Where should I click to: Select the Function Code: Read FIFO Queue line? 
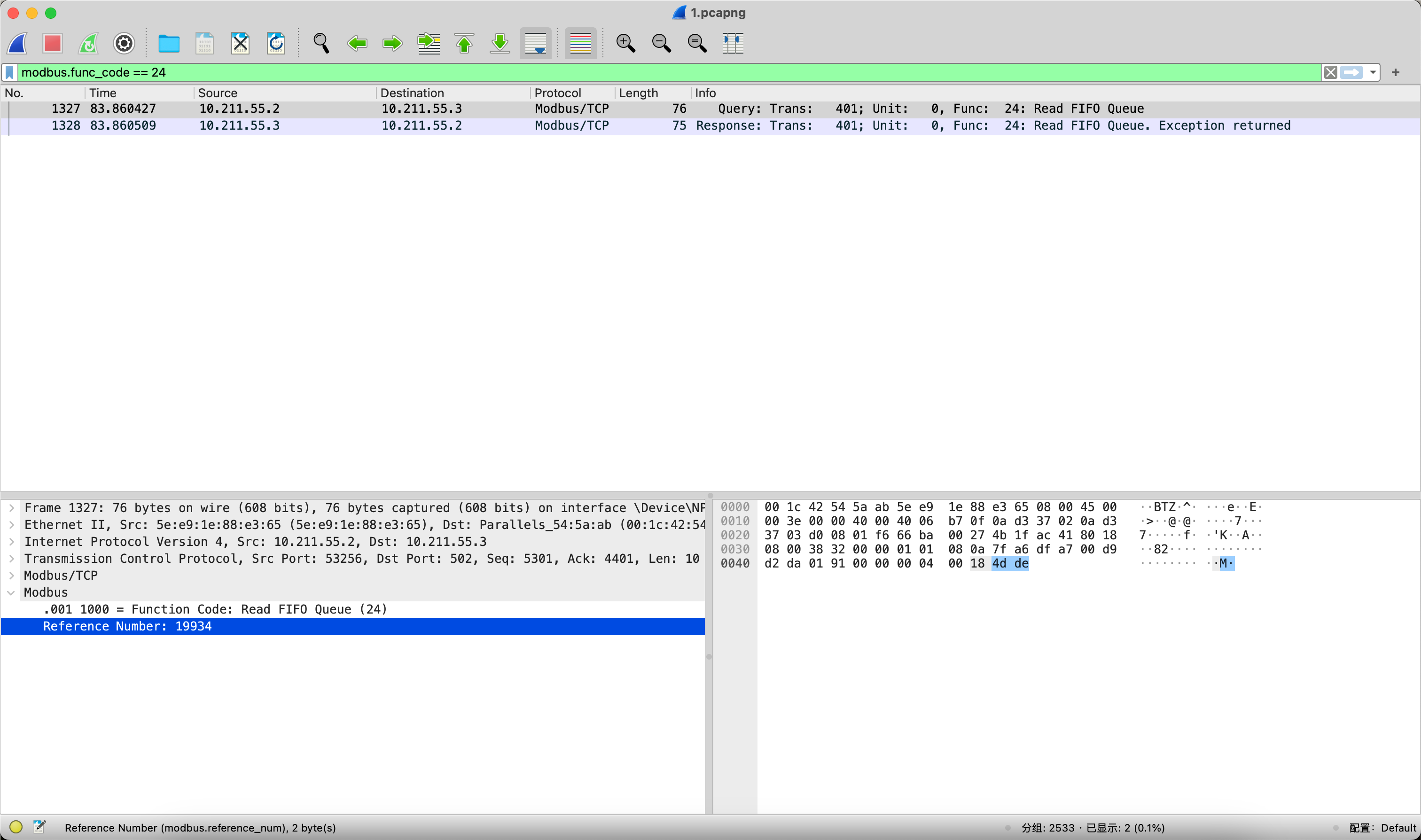353,609
